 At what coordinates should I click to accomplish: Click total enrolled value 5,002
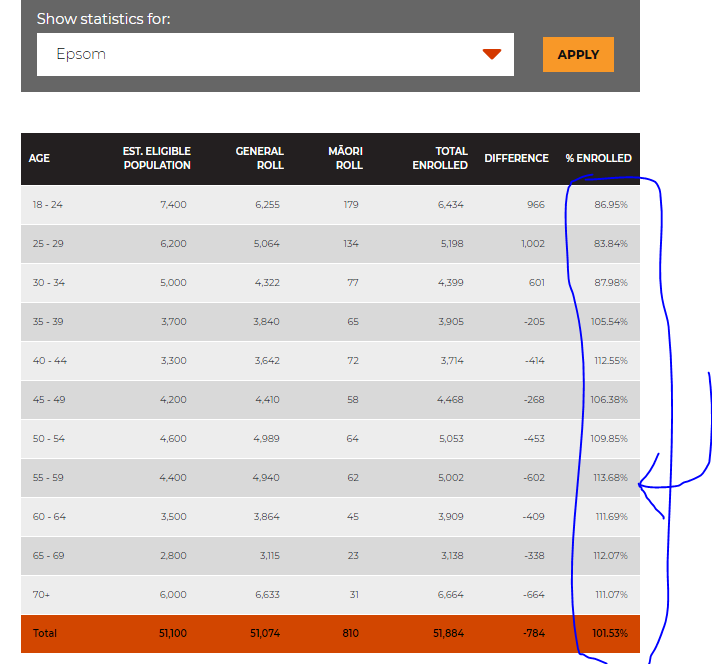point(451,478)
